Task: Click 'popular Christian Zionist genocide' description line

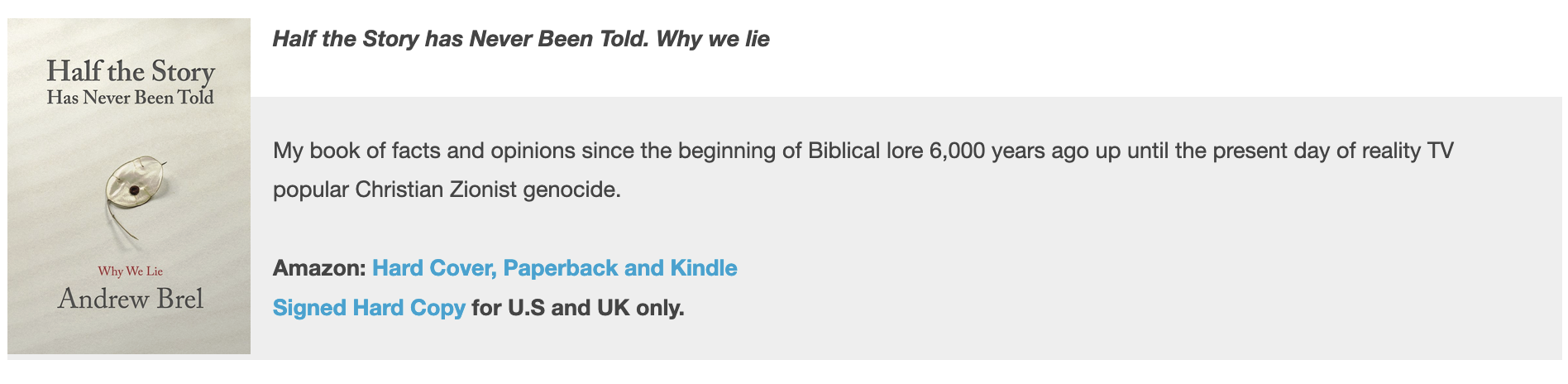Action: click(x=447, y=190)
